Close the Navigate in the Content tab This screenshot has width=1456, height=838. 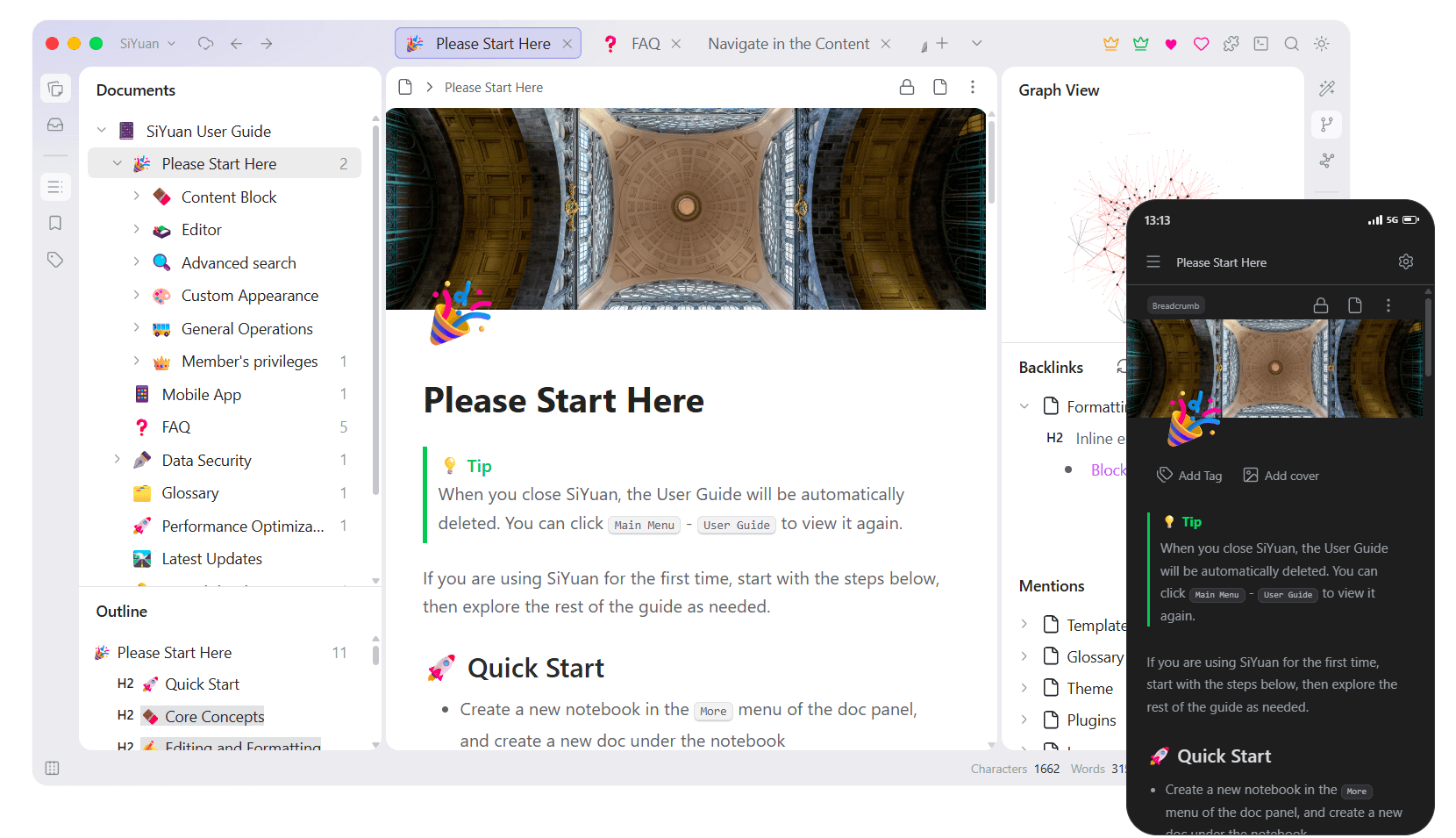tap(886, 44)
